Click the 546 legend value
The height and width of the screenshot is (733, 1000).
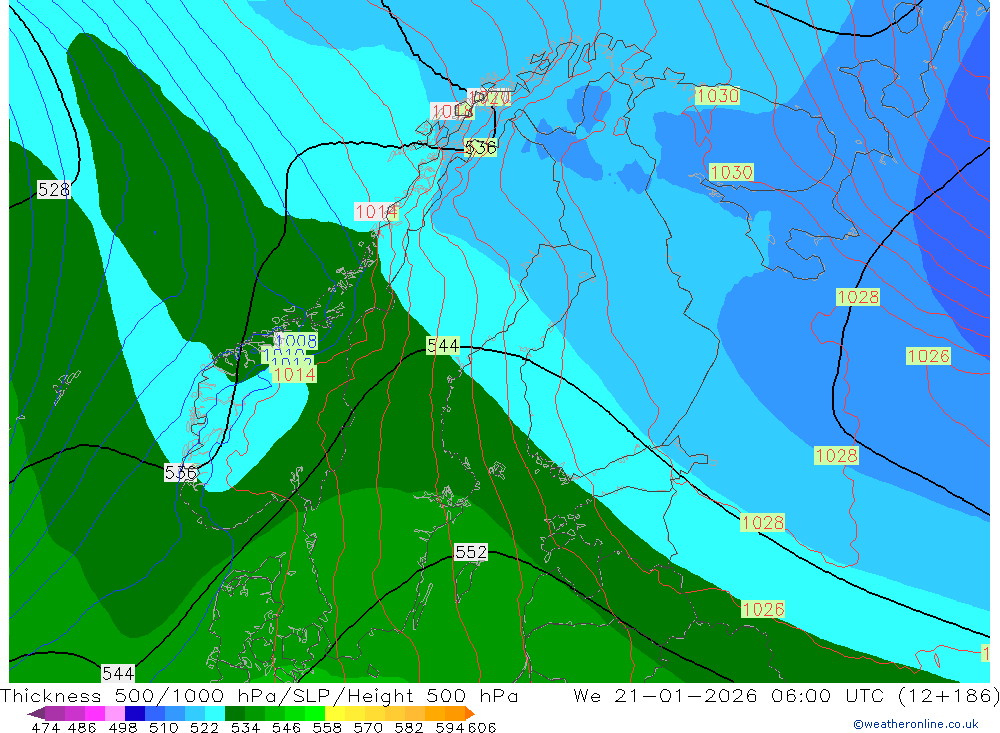pos(286,727)
